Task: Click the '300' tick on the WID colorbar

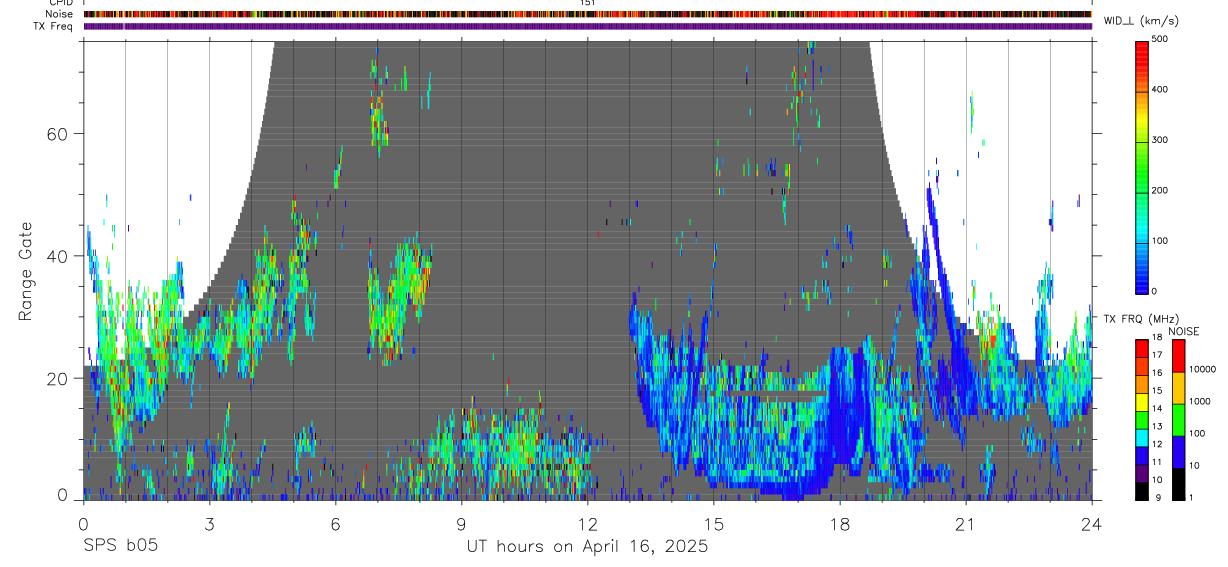Action: (1160, 140)
